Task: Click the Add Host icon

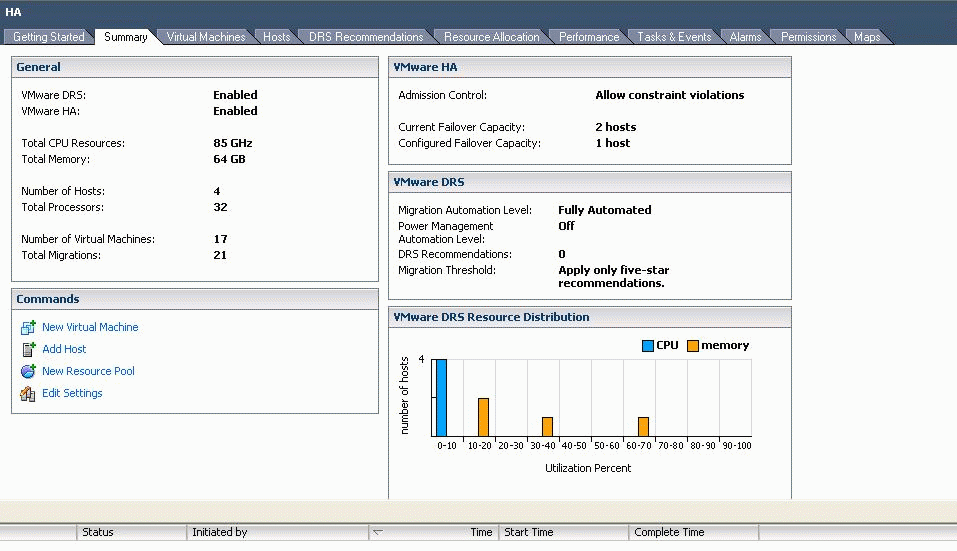Action: tap(28, 349)
